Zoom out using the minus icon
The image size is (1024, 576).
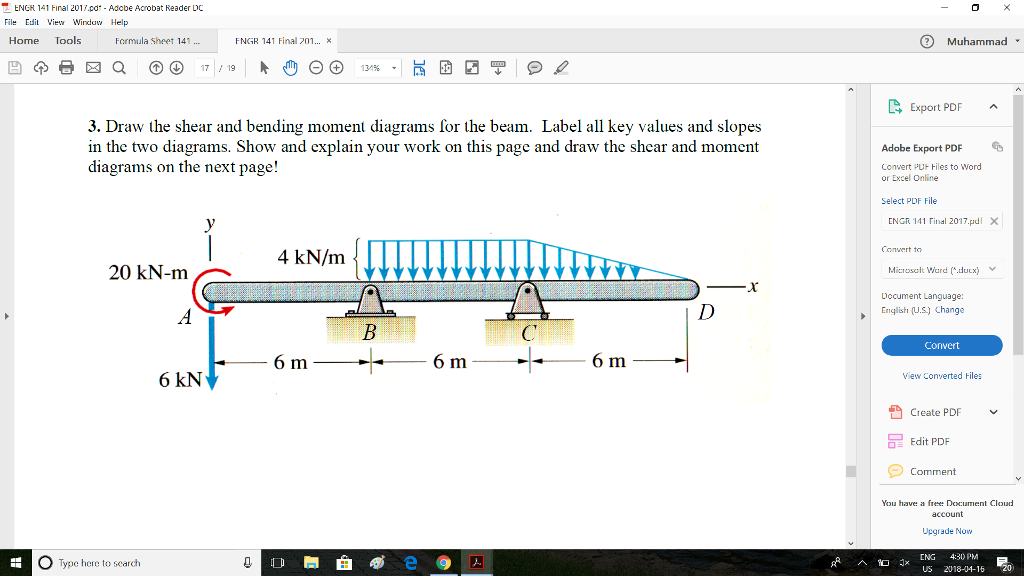[x=316, y=67]
